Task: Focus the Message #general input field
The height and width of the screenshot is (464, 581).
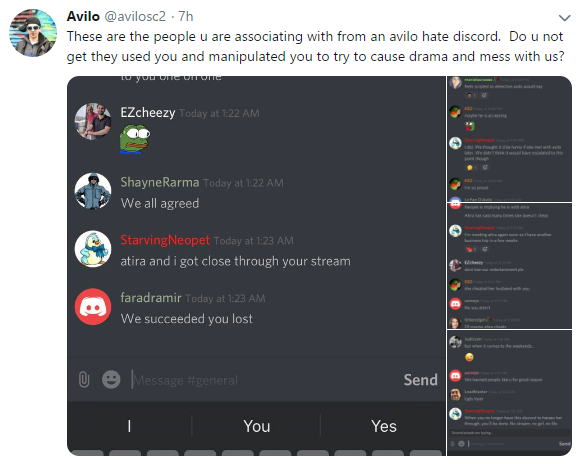Action: (x=263, y=380)
